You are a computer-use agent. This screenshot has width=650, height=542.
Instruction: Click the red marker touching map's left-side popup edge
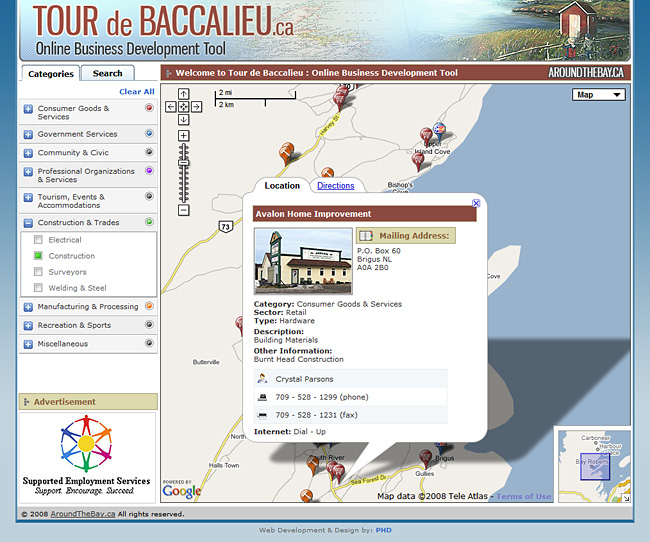click(x=240, y=325)
